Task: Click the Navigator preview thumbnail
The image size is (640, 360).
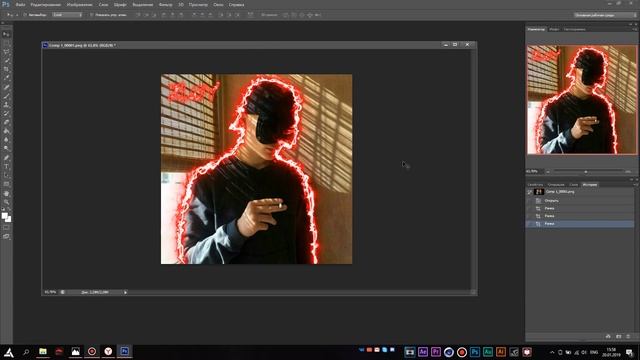Action: pos(582,100)
